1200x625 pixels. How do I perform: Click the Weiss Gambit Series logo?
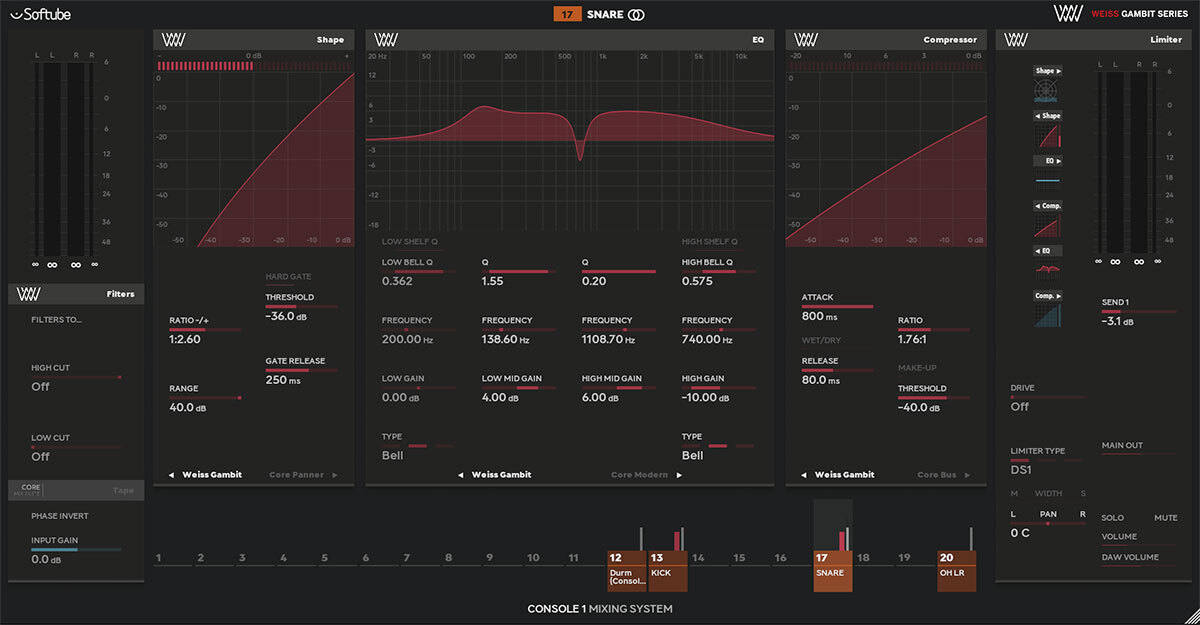coord(1122,14)
